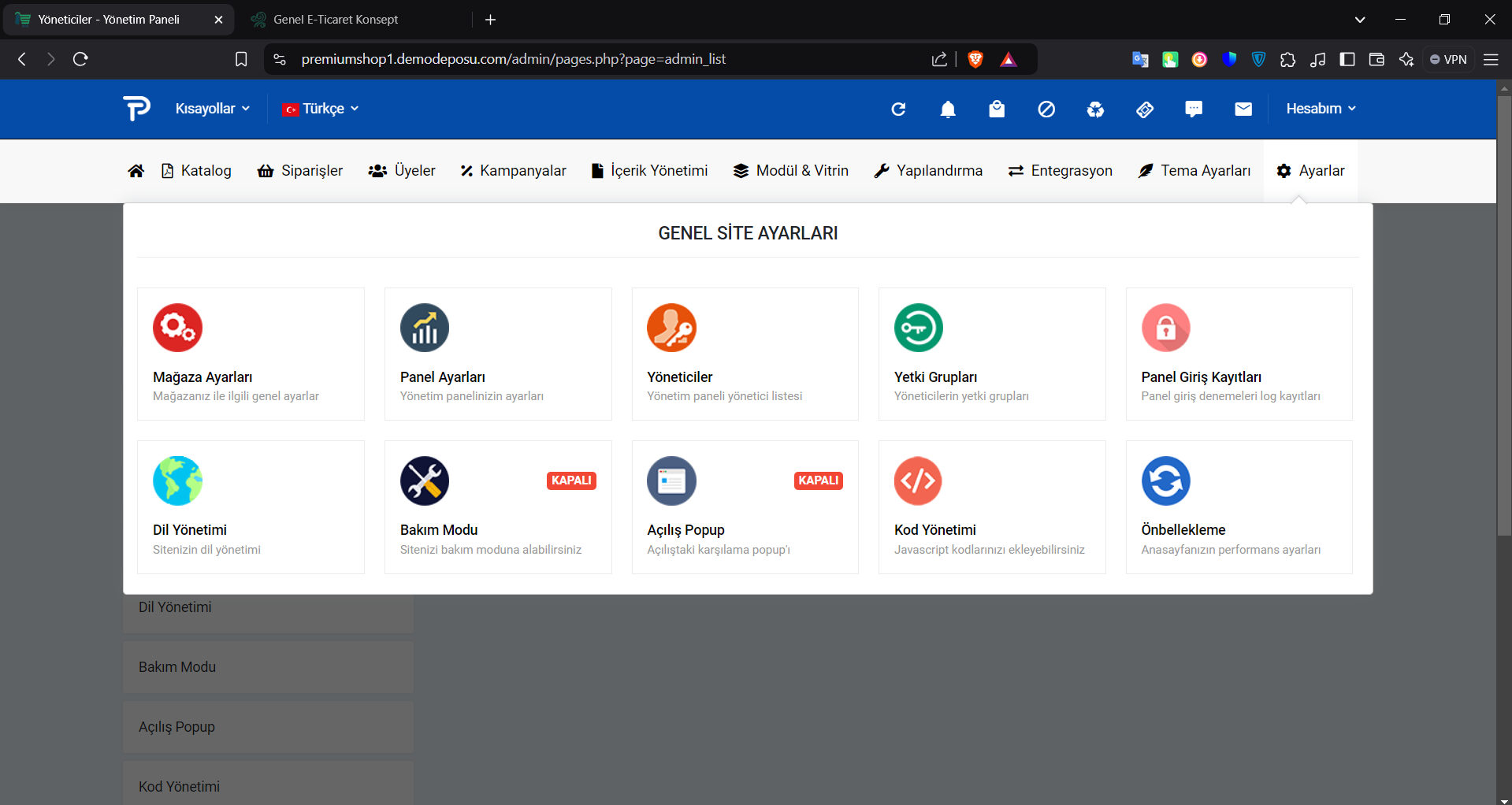Open Mağaza Ayarları red gear icon
1512x805 pixels.
click(x=177, y=328)
